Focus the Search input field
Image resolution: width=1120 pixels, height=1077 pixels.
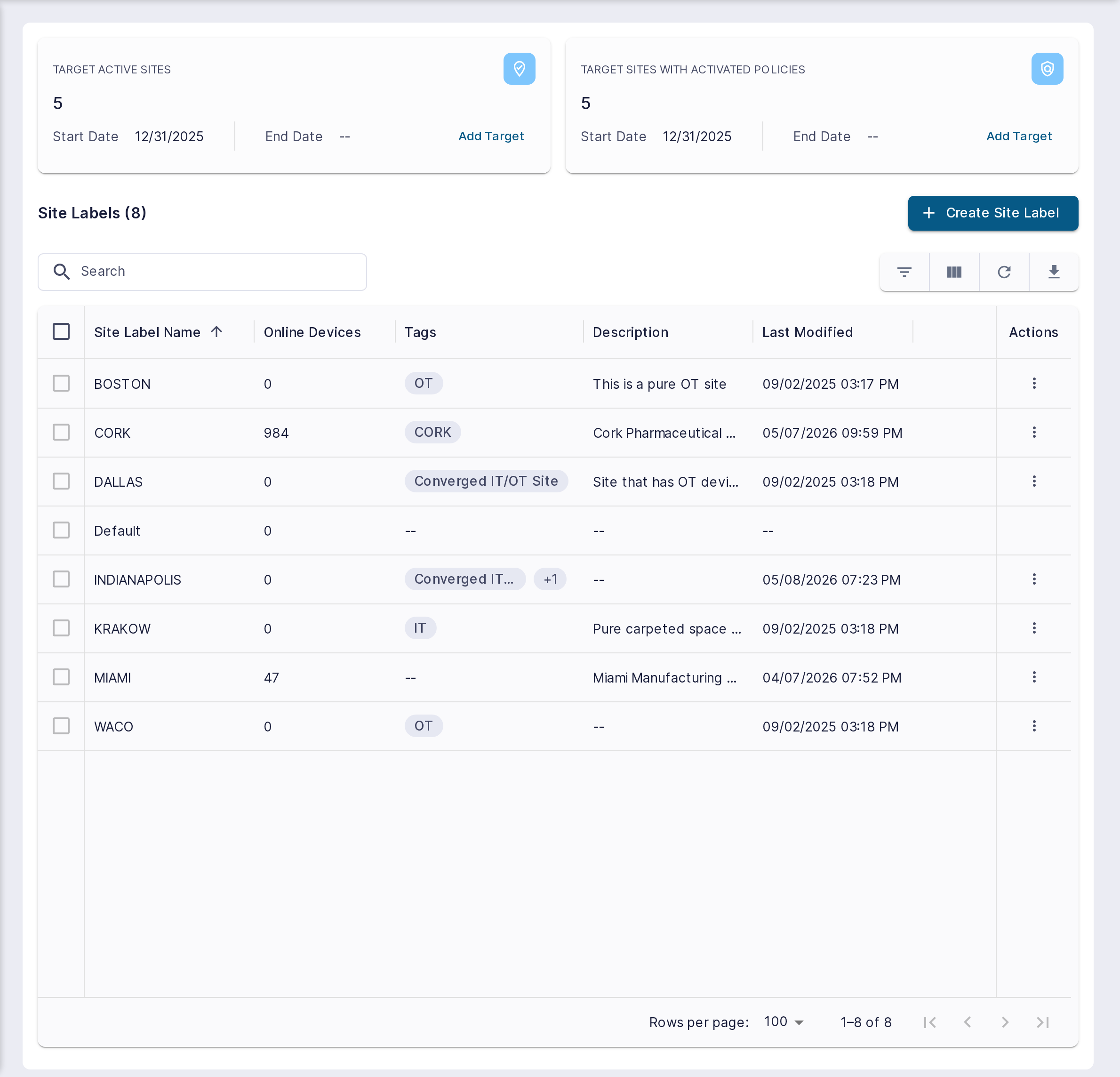click(202, 272)
